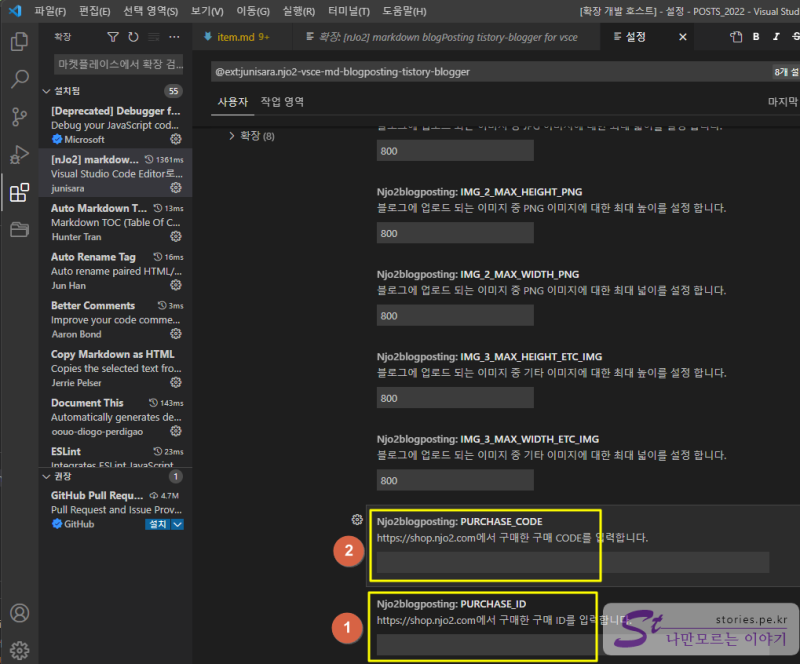The image size is (800, 664).
Task: Select Auto Rename Tag extension entry
Action: pos(116,270)
